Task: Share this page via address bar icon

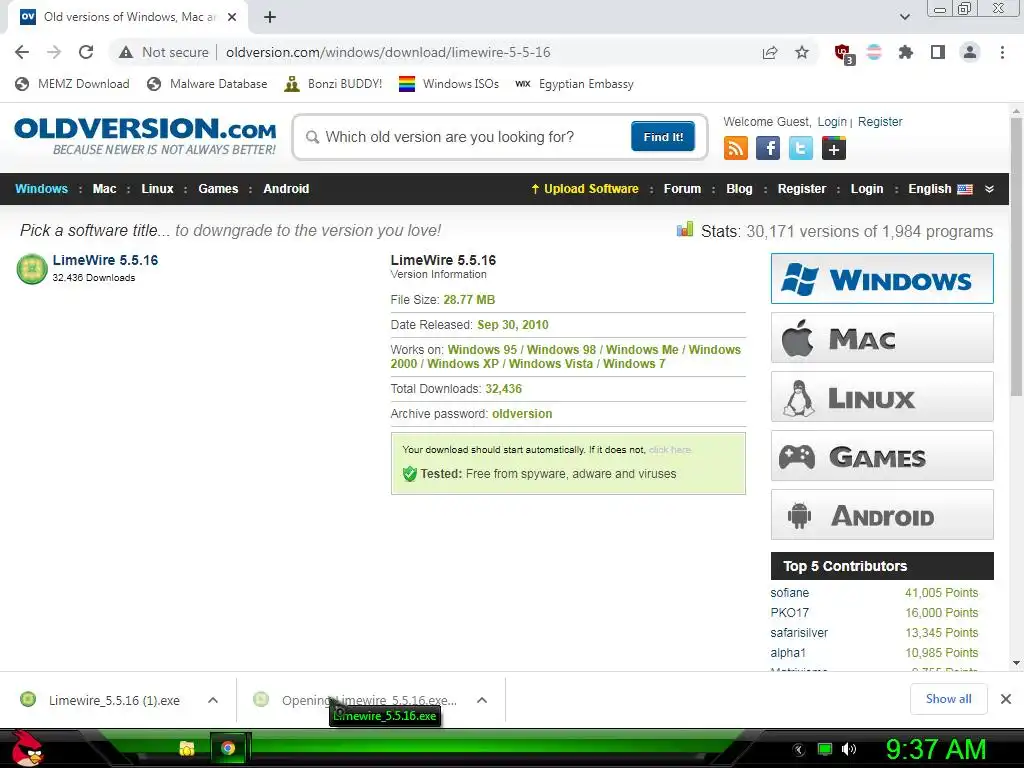Action: tap(770, 52)
